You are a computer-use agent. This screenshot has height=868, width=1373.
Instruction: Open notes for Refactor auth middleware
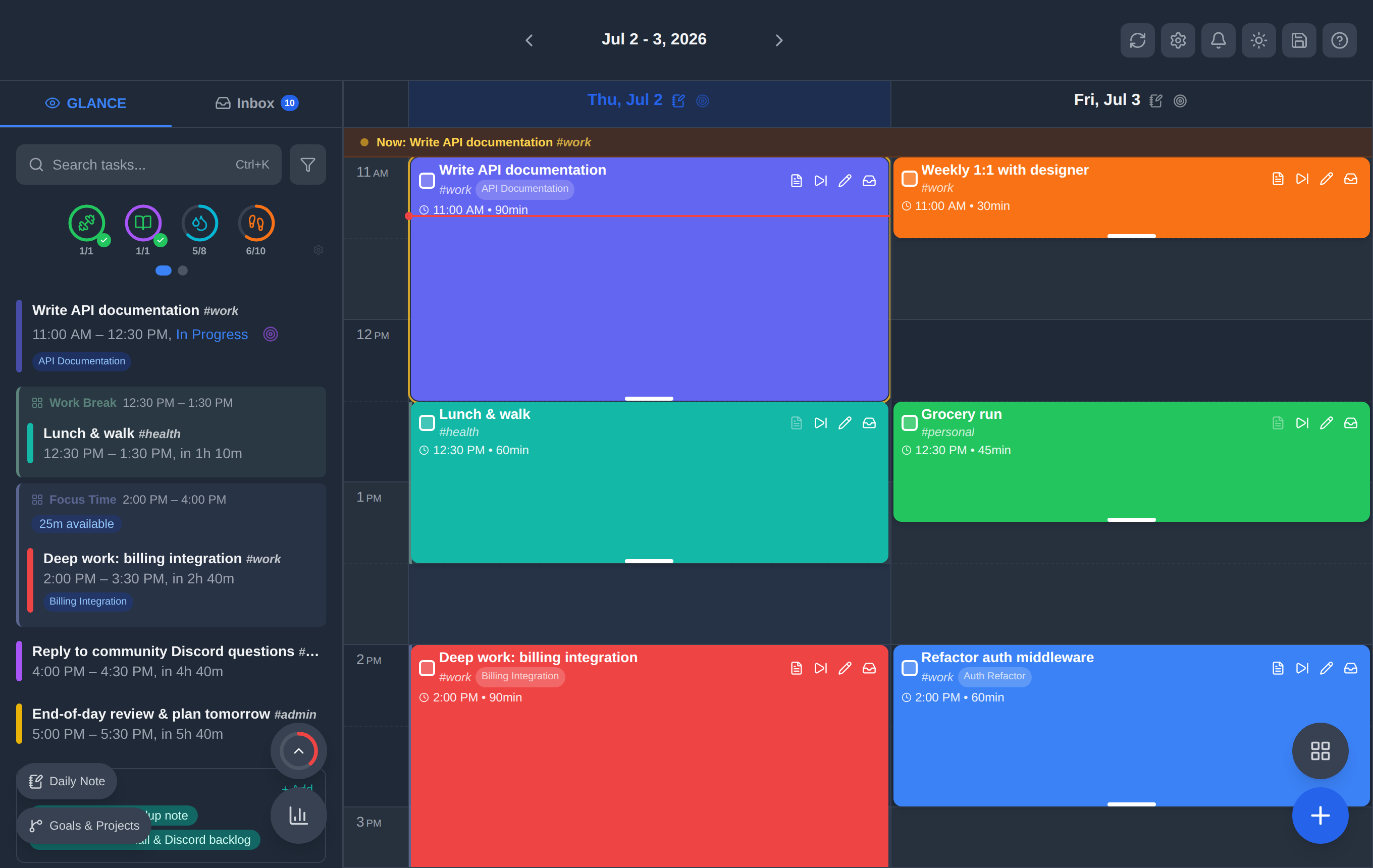click(x=1278, y=668)
